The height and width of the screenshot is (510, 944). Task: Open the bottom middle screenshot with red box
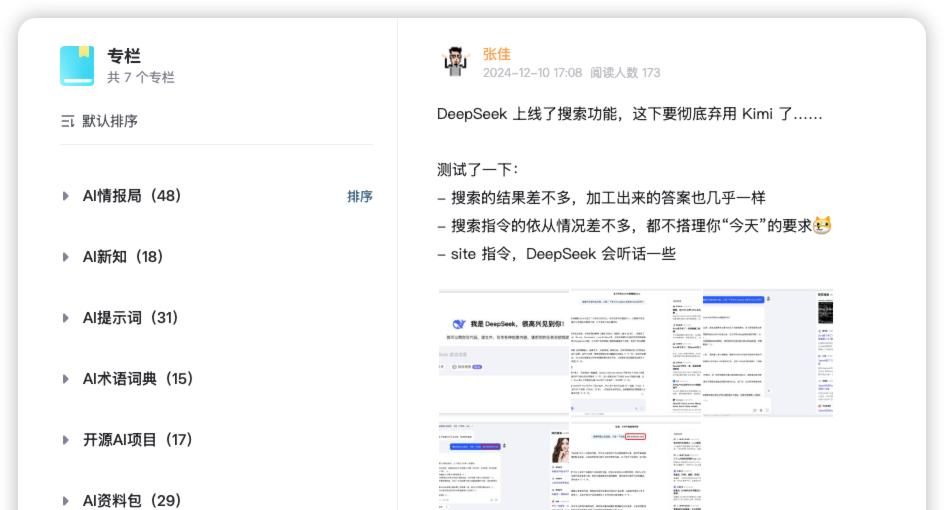tap(636, 465)
